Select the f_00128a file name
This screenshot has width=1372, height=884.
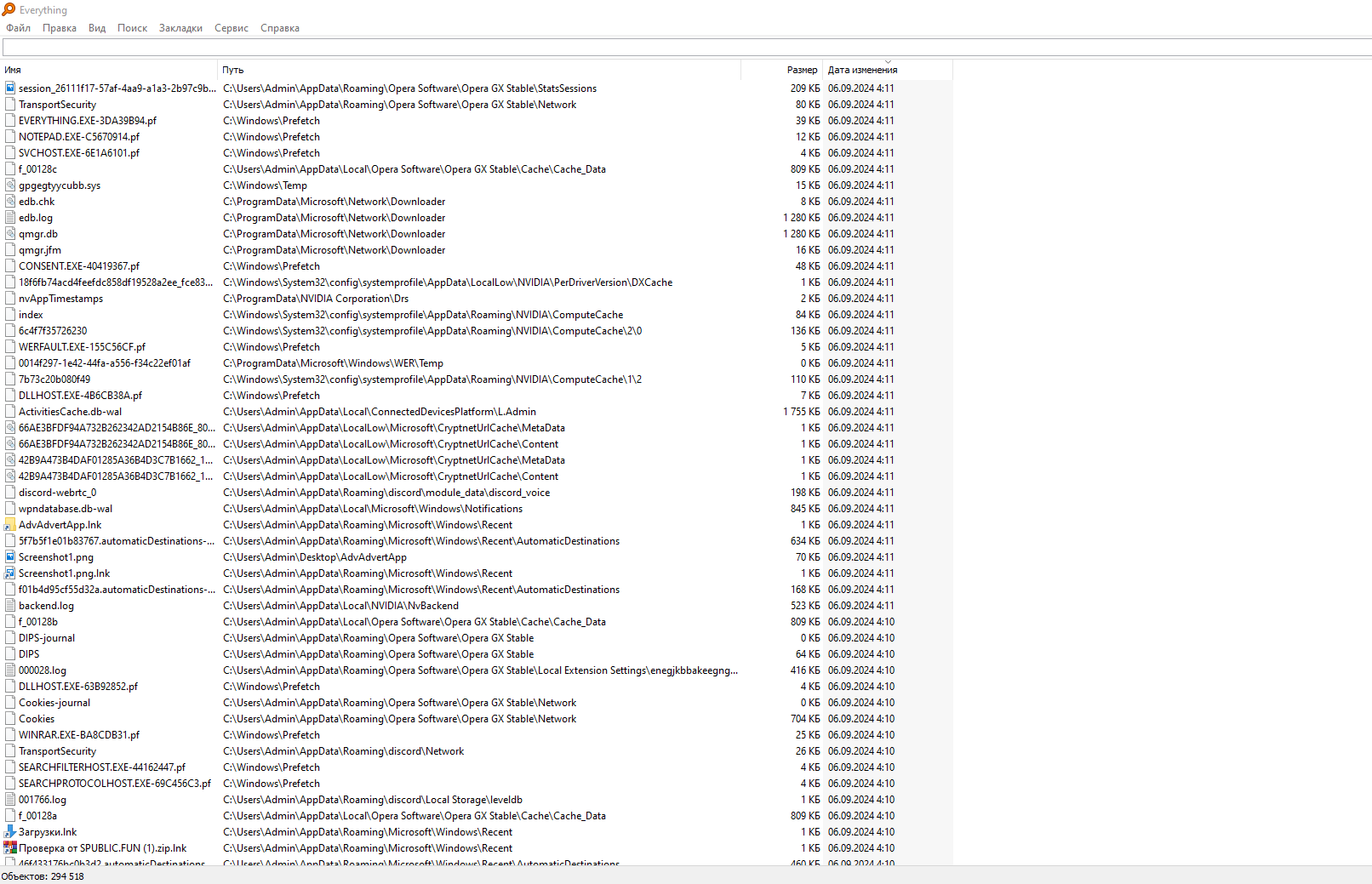[38, 816]
